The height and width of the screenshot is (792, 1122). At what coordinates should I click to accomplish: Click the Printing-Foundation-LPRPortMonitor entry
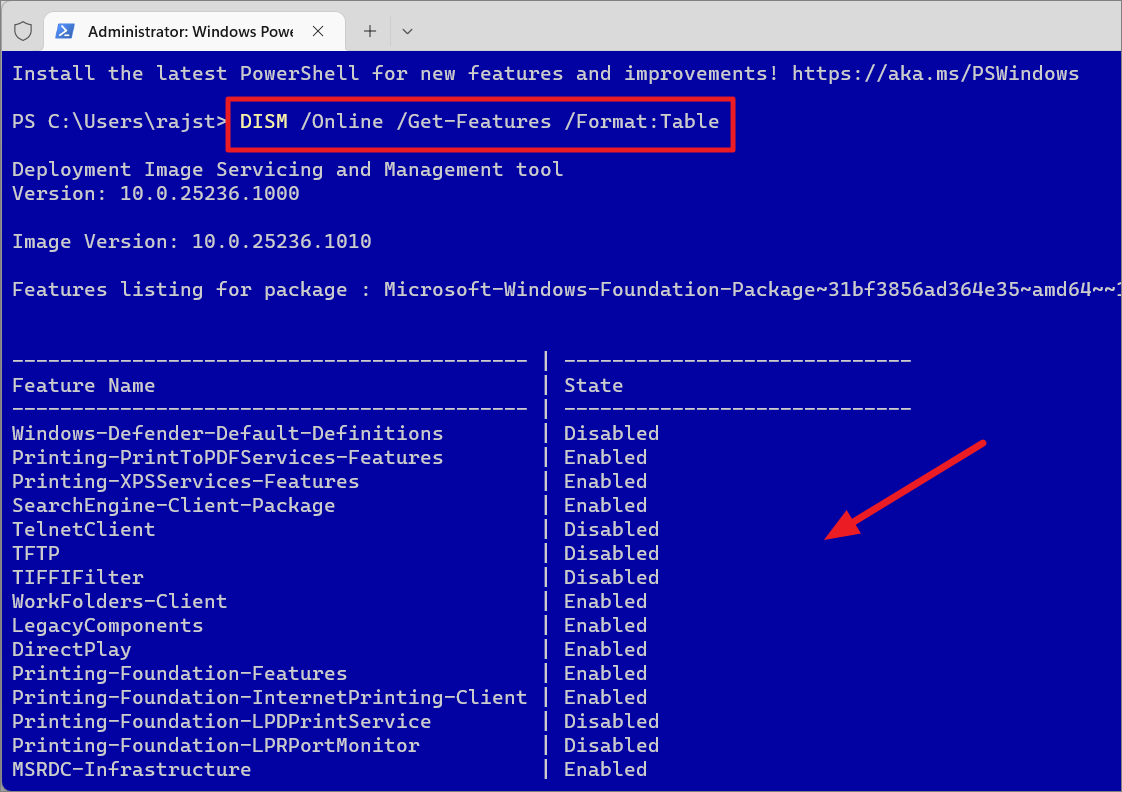215,745
